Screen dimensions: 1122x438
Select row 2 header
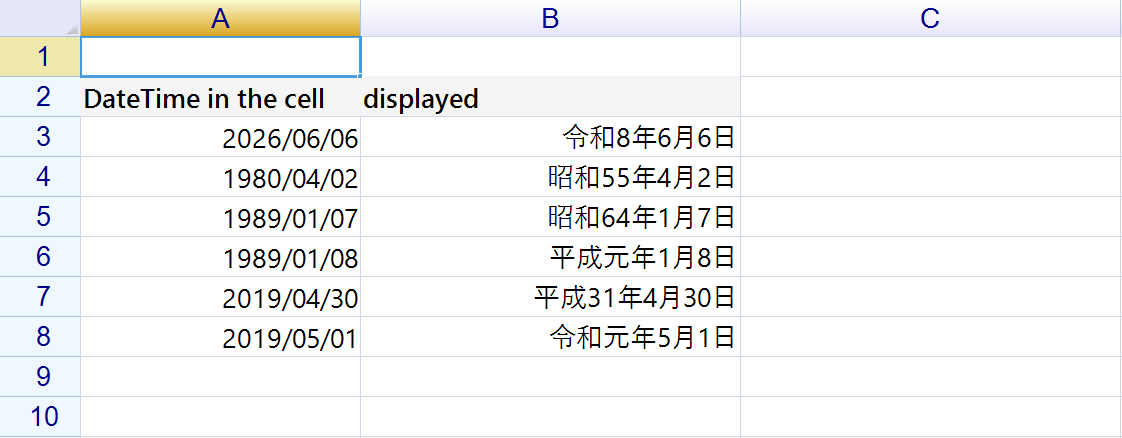click(40, 97)
